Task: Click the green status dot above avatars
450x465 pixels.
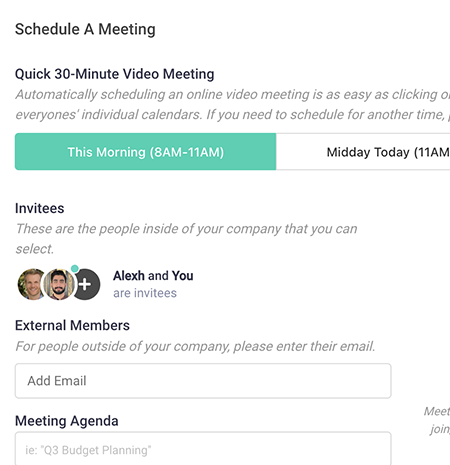Action: tap(75, 268)
